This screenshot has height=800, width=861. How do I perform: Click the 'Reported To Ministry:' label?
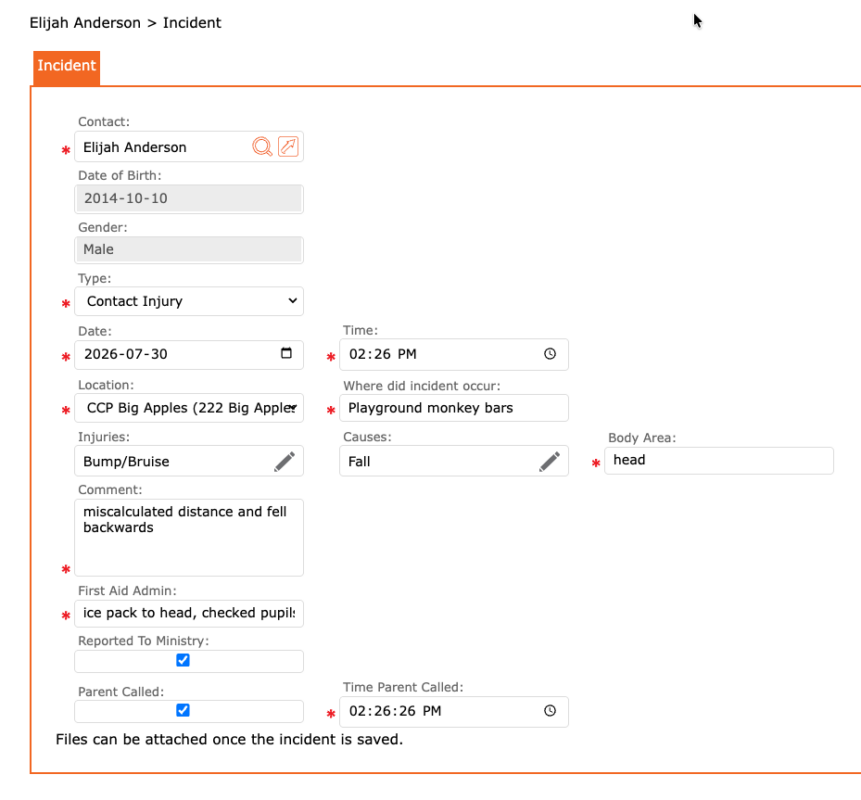click(143, 641)
